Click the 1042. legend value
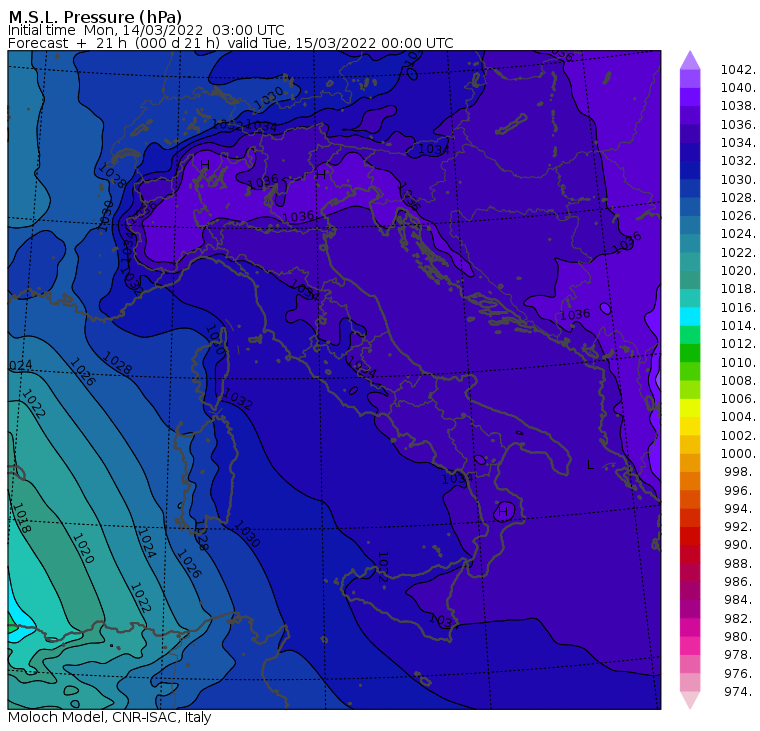Image resolution: width=760 pixels, height=731 pixels. [x=738, y=70]
